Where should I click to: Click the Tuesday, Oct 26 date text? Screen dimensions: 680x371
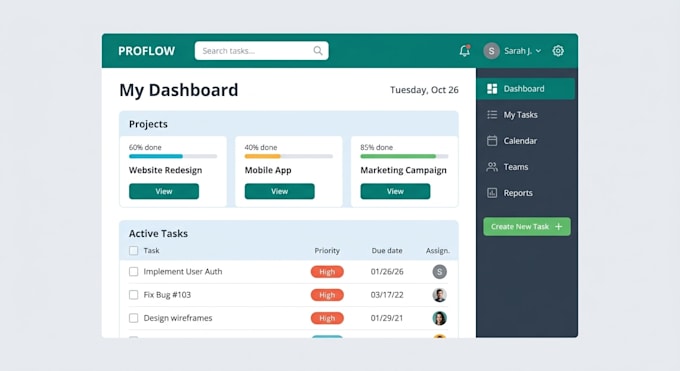tap(424, 90)
